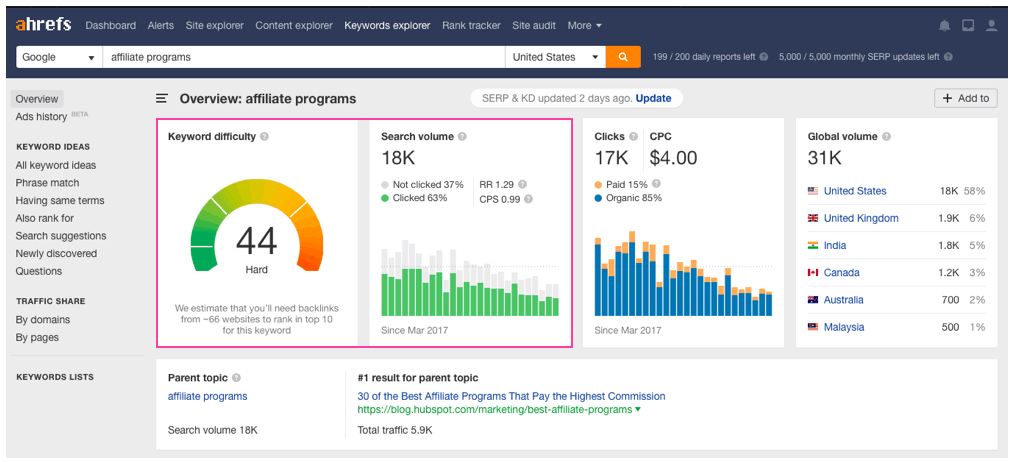Screen dimensions: 1013x462
Task: Open the Site explorer tab
Action: pyautogui.click(x=216, y=25)
